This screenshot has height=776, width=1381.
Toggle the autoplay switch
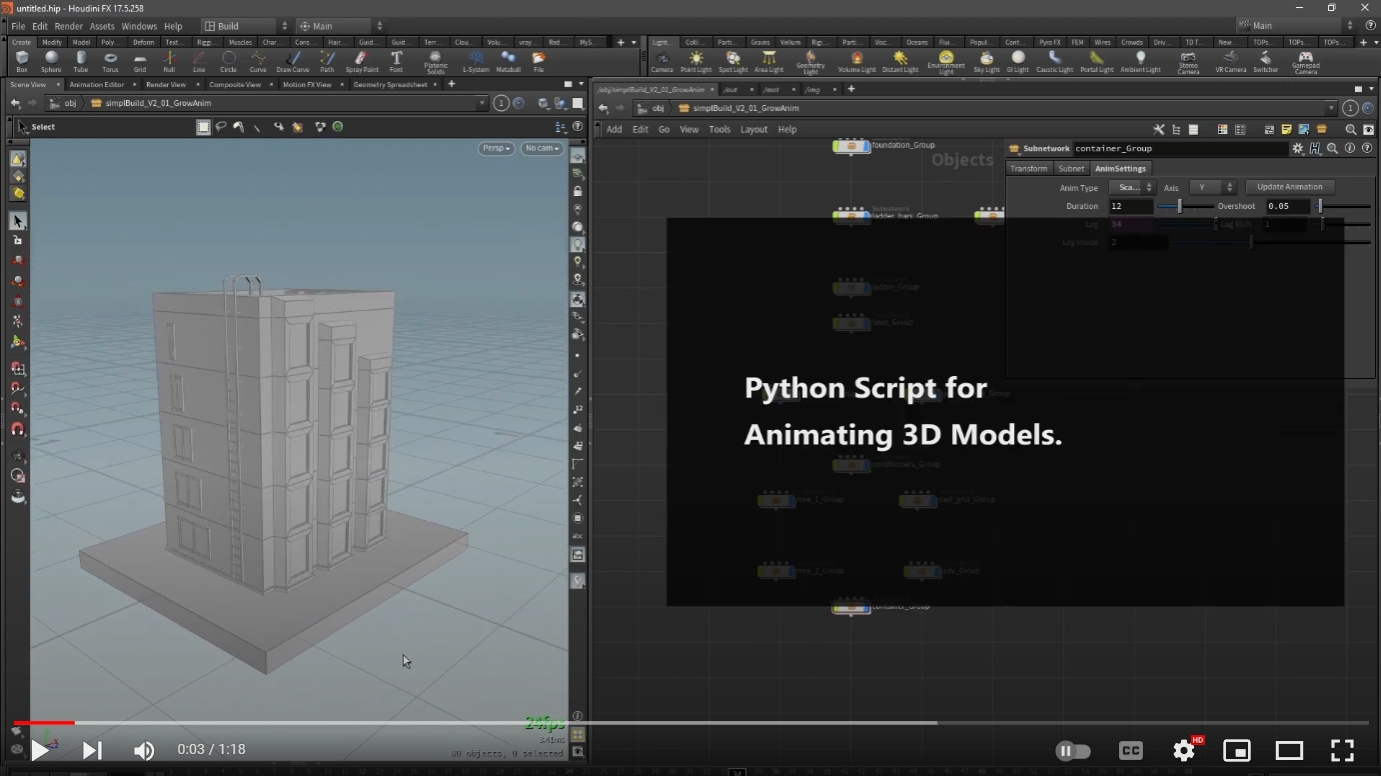(x=1072, y=750)
